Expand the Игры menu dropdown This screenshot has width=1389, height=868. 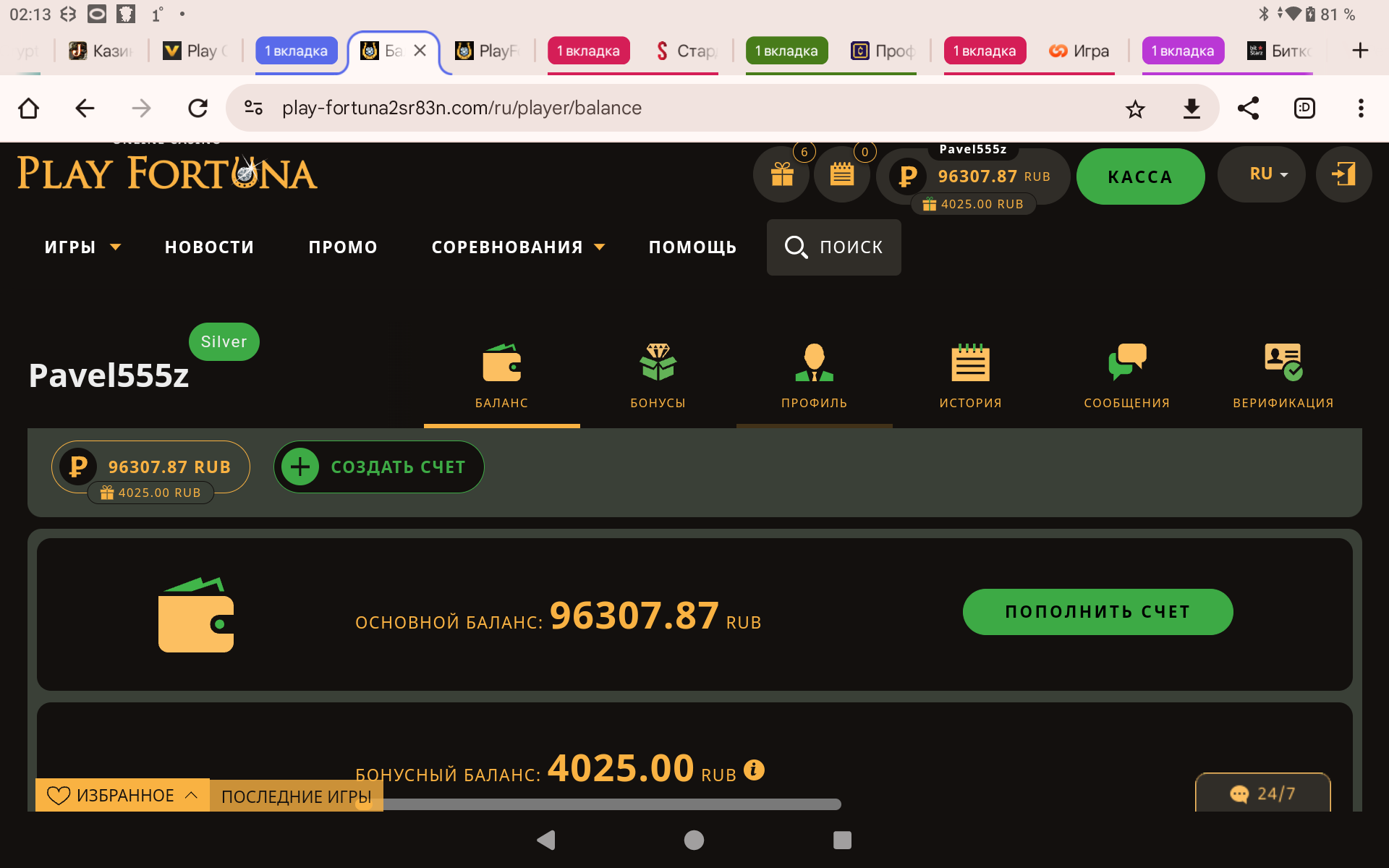(82, 247)
